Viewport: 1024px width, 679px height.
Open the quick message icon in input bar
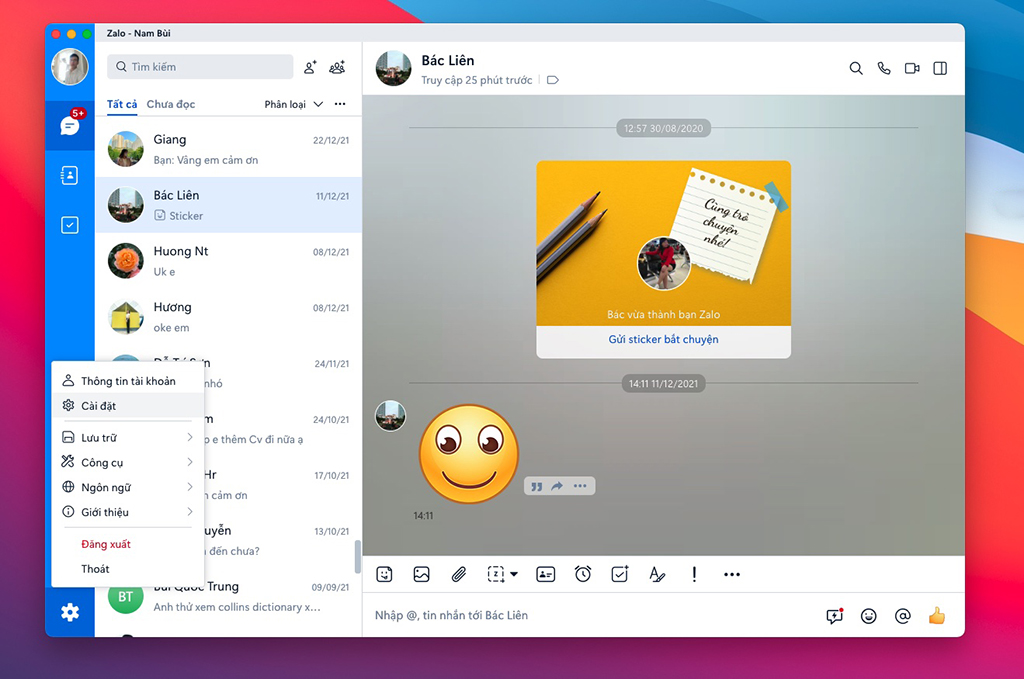pyautogui.click(x=835, y=616)
